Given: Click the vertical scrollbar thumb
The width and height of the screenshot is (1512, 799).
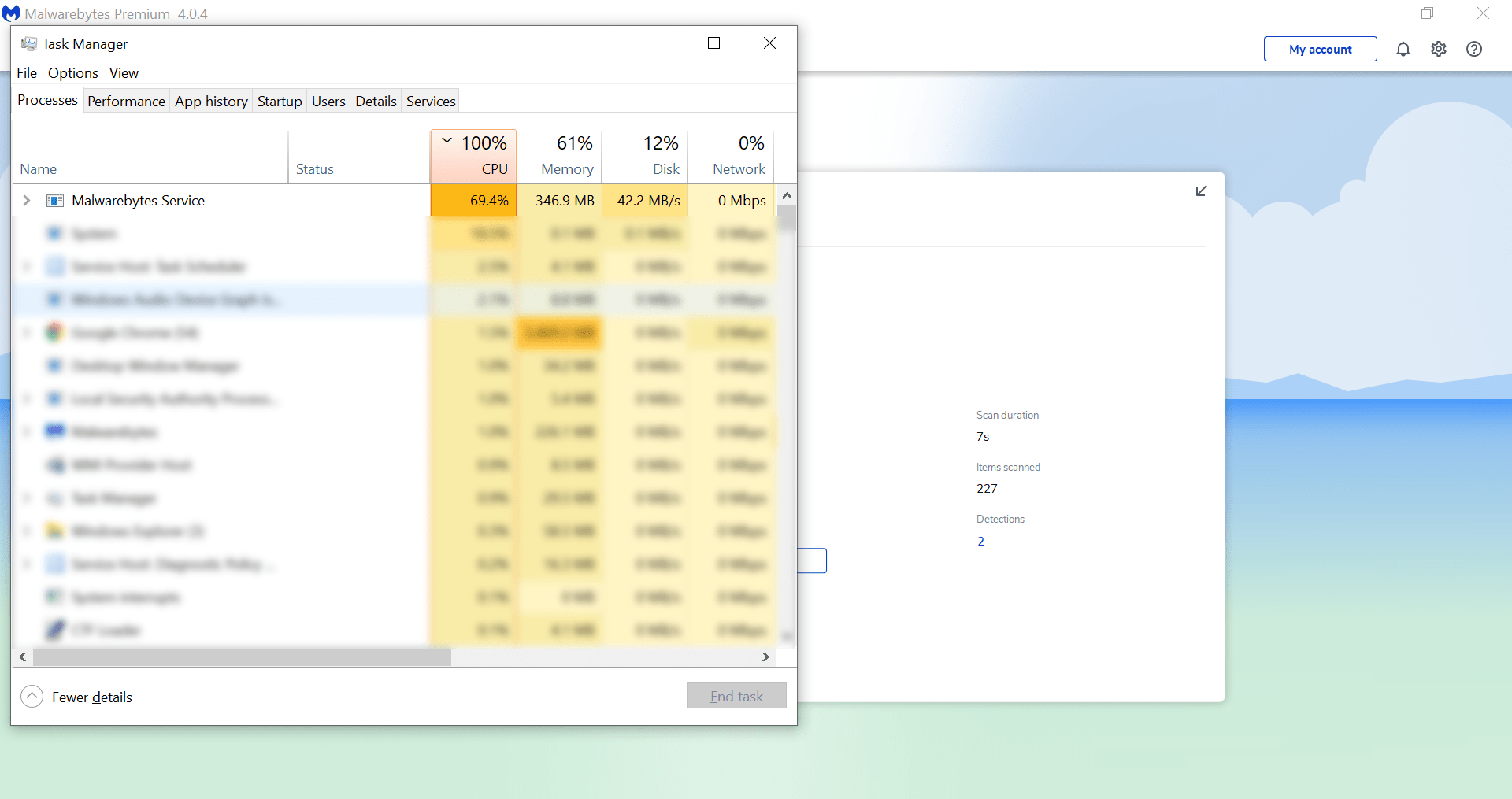Looking at the screenshot, I should [786, 219].
